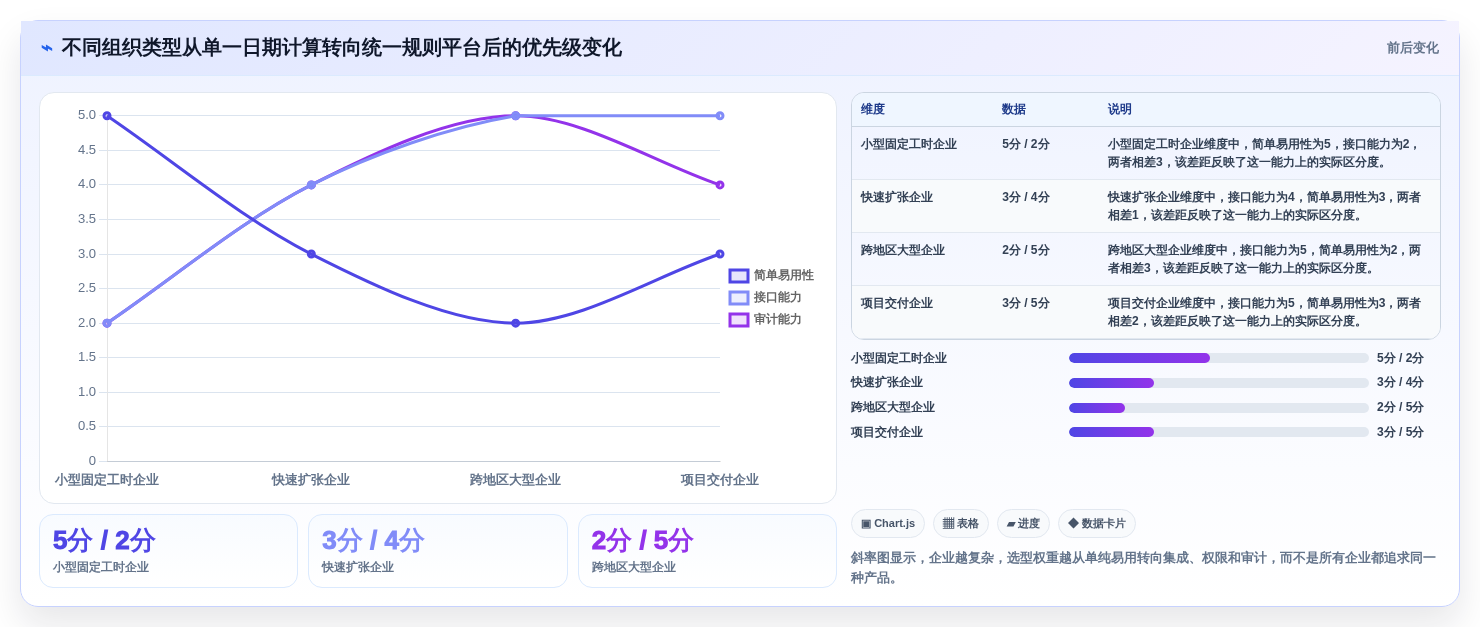Toggle 简单易用性 legend swatch
1480x627 pixels.
(x=739, y=276)
